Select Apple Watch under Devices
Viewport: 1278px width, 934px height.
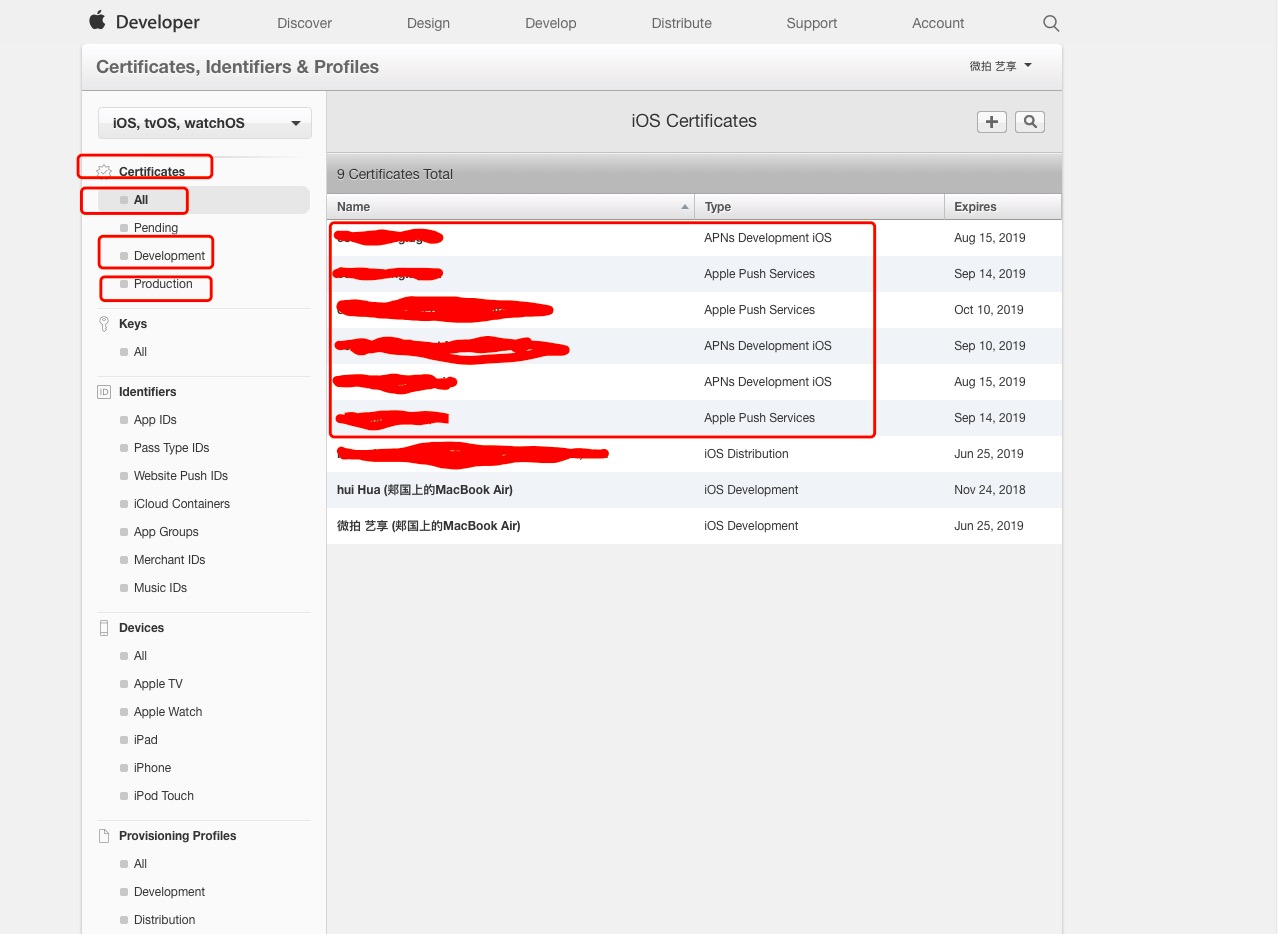pos(168,712)
